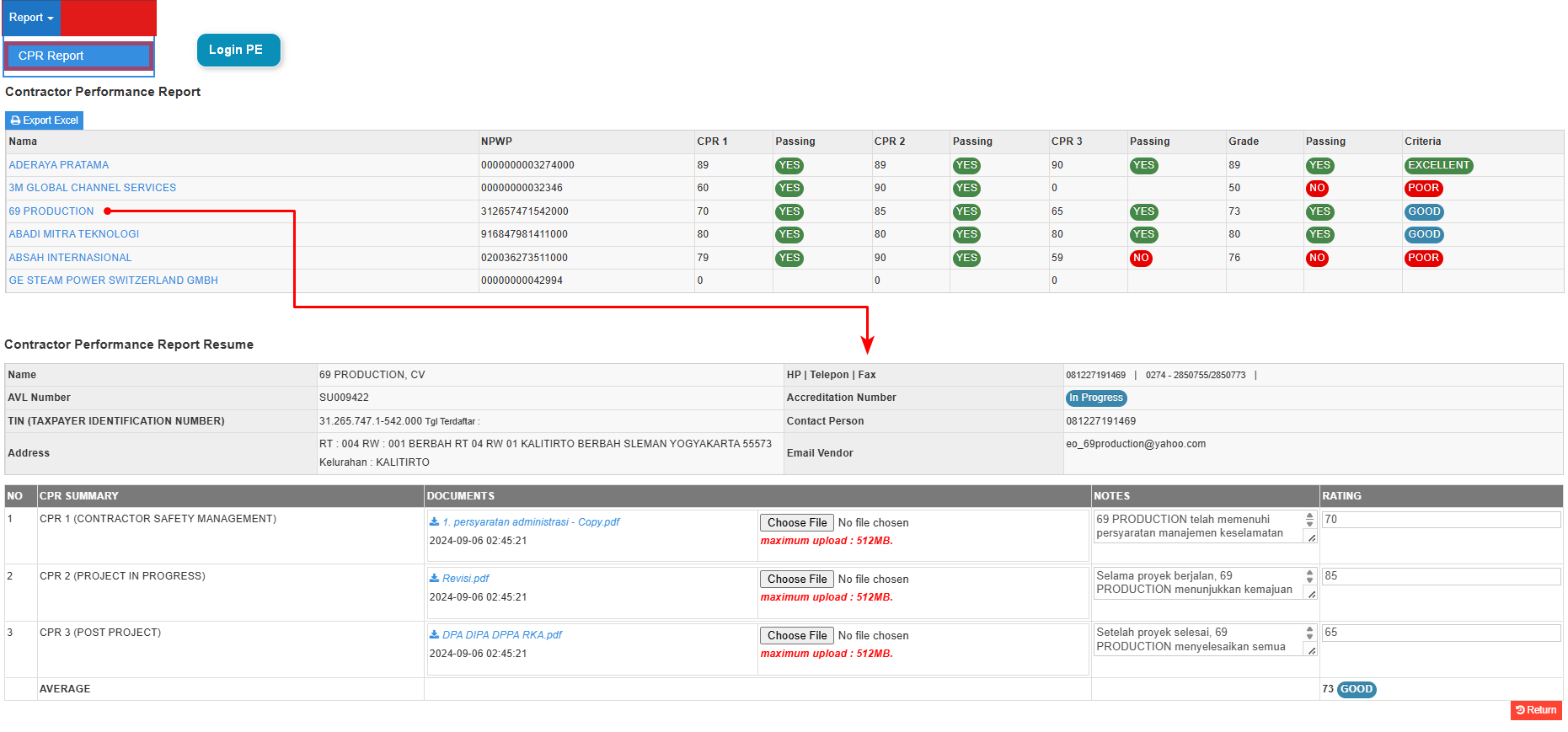This screenshot has width=1568, height=732.
Task: Download persyaratan administrasi Copy.pdf file
Action: click(525, 522)
